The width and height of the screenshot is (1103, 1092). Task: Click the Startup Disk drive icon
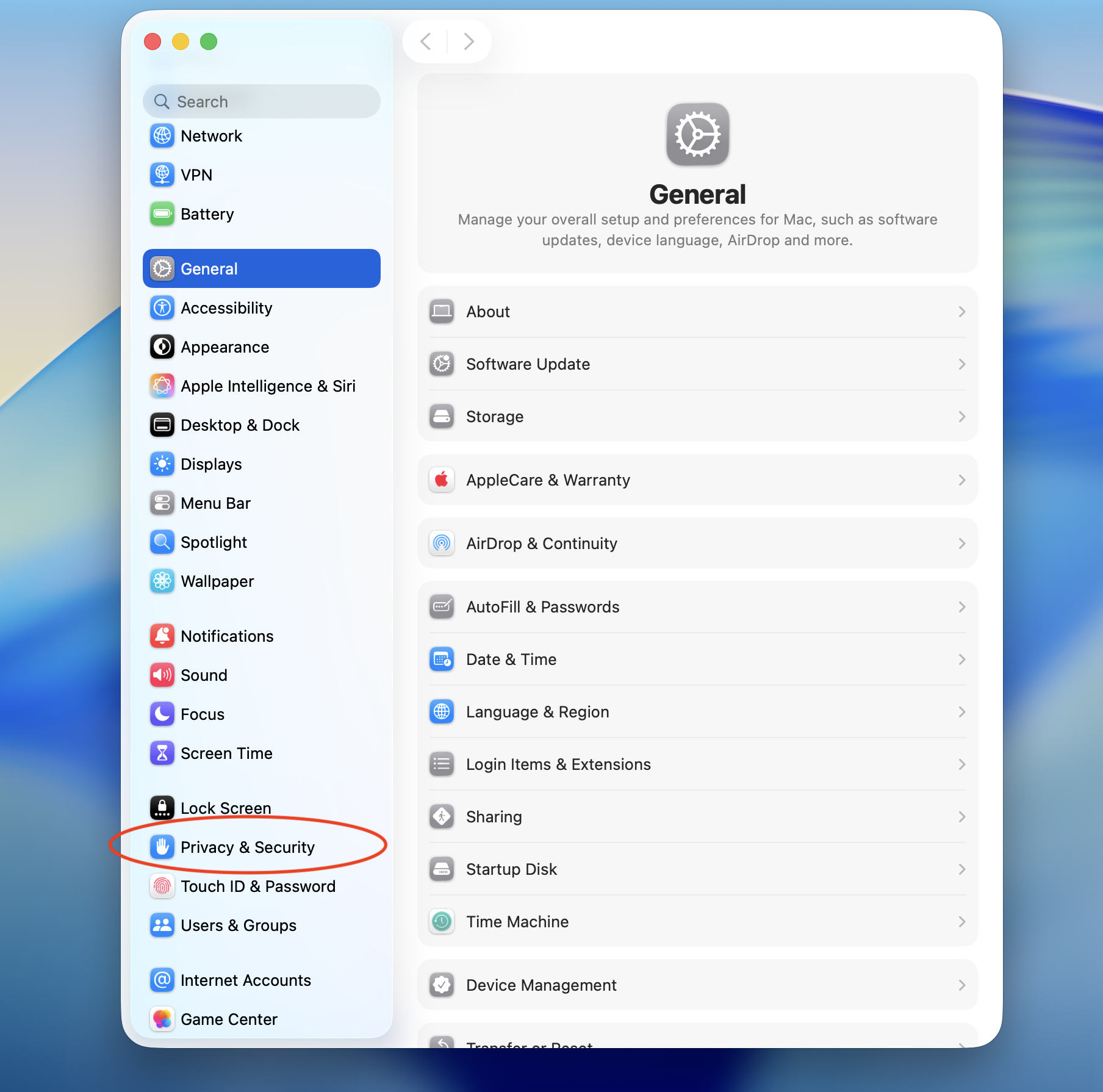(442, 869)
